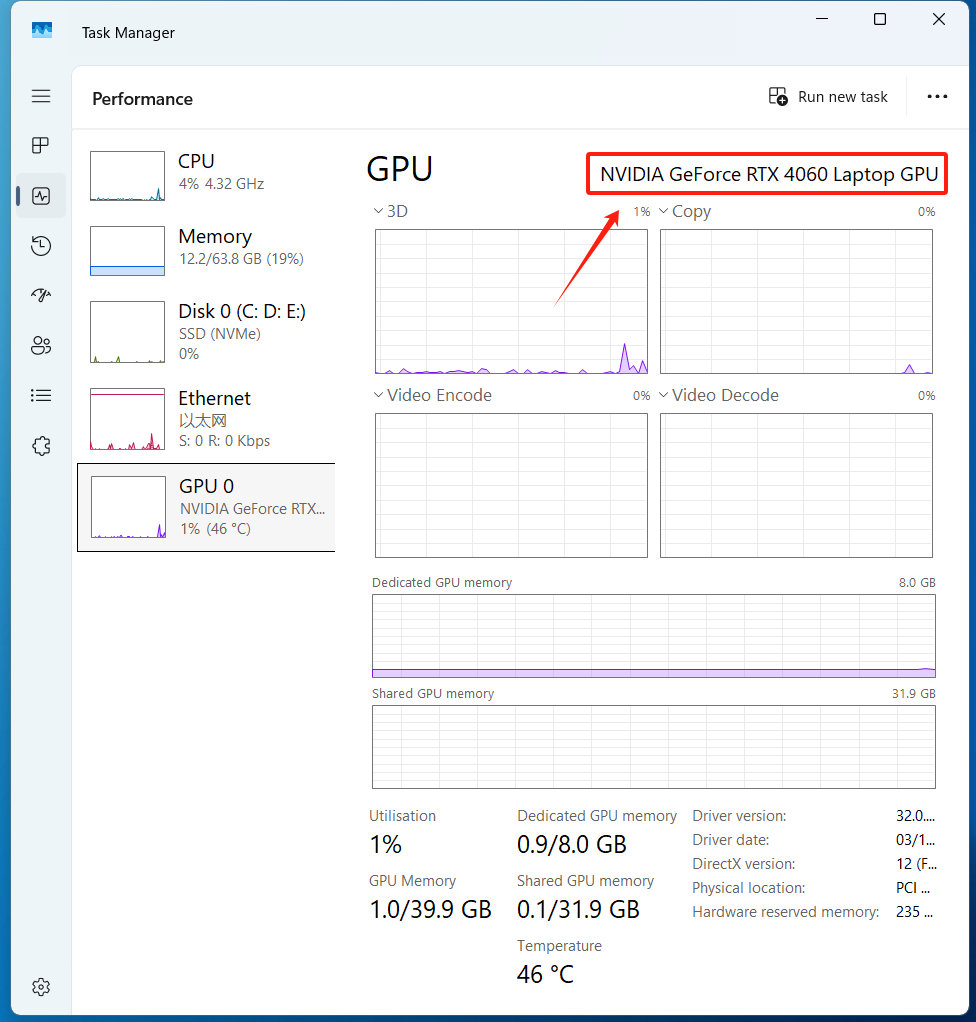This screenshot has height=1022, width=976.
Task: Open the Video Encode engine dropdown
Action: point(433,395)
